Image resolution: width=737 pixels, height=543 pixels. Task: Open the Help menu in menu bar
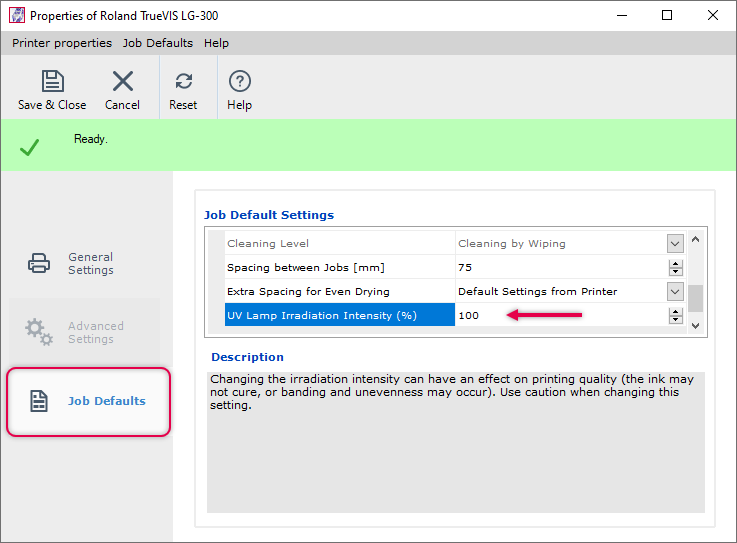click(x=216, y=43)
